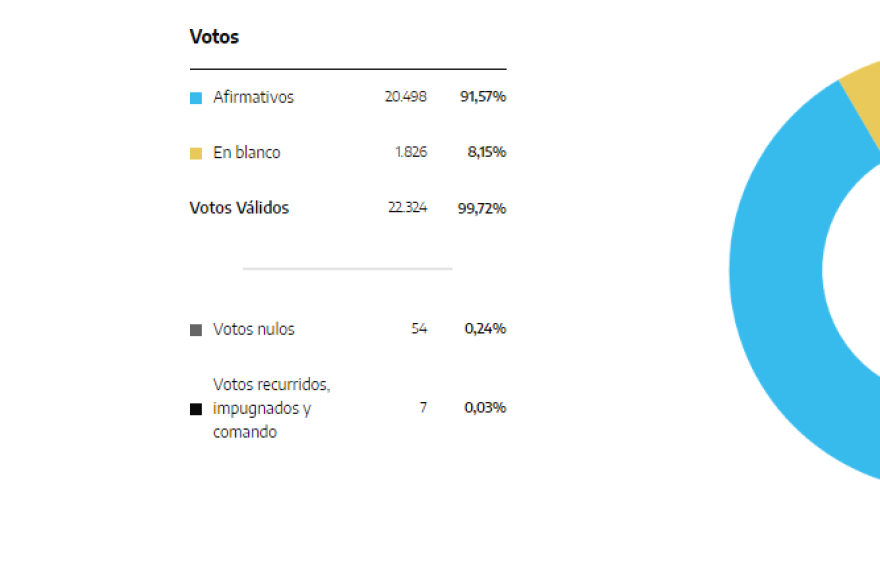880x580 pixels.
Task: Click the Votos recurridos, impugnados y comando label
Action: coord(272,408)
